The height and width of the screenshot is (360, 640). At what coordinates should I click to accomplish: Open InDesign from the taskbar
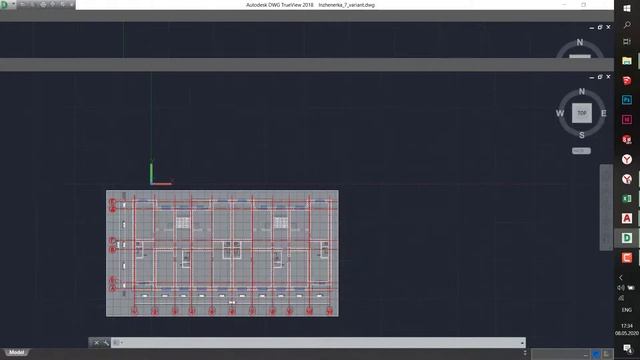pyautogui.click(x=627, y=119)
